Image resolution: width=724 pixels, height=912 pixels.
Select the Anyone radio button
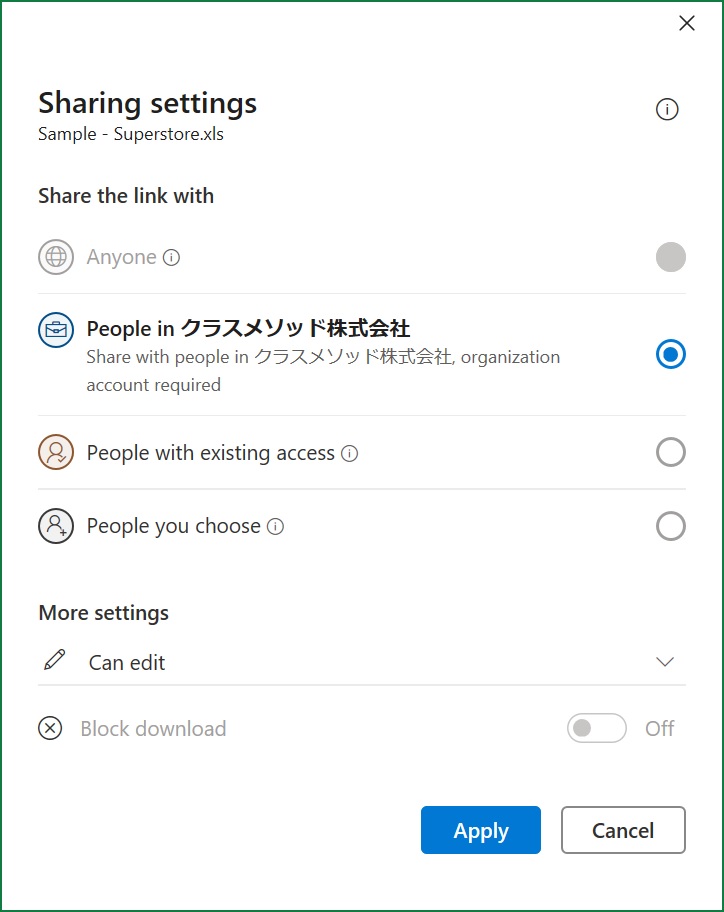670,256
